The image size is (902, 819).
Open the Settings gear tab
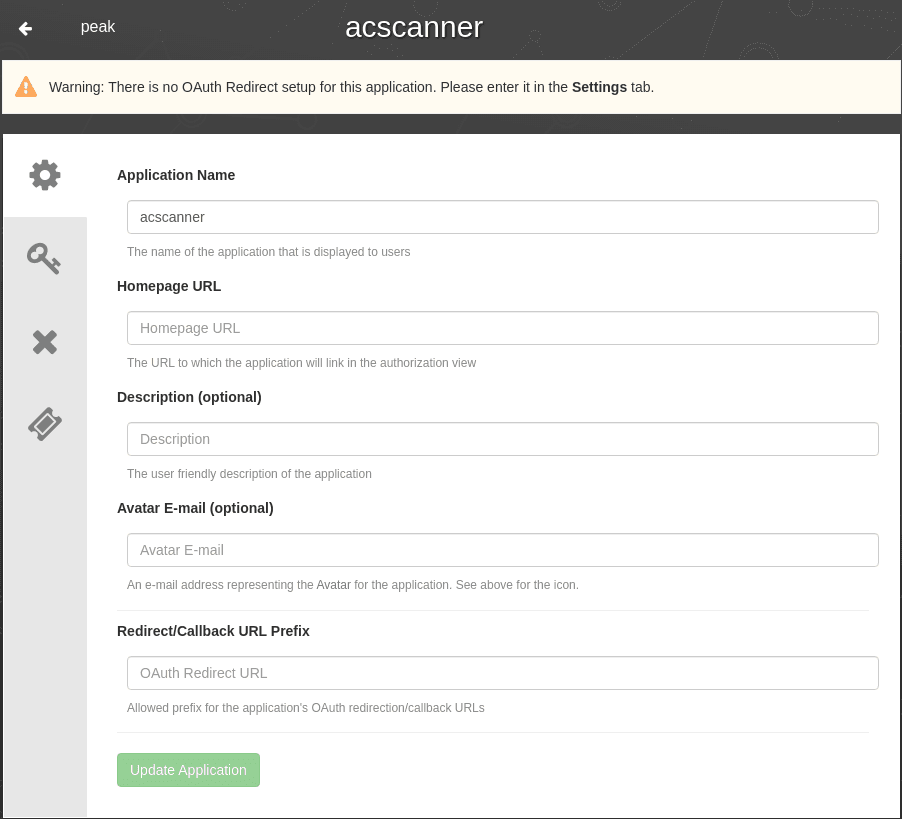coord(45,175)
